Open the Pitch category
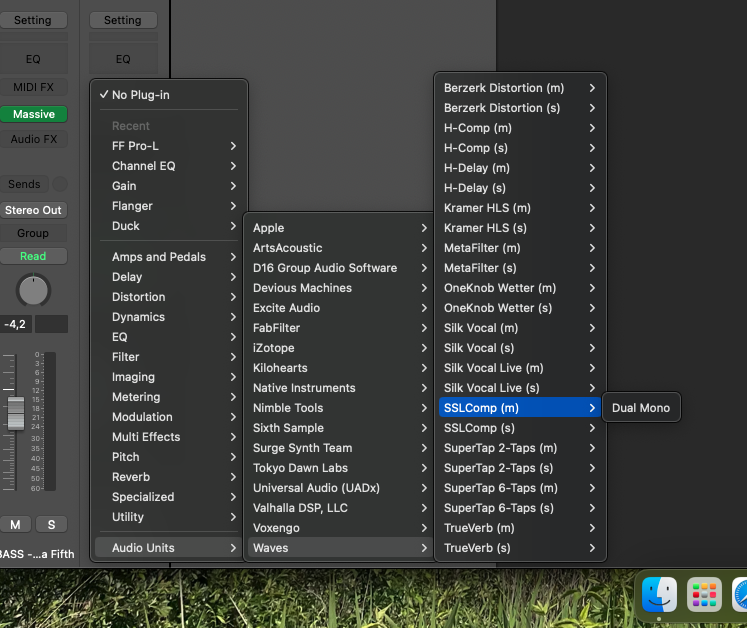Viewport: 747px width, 628px height. [169, 457]
